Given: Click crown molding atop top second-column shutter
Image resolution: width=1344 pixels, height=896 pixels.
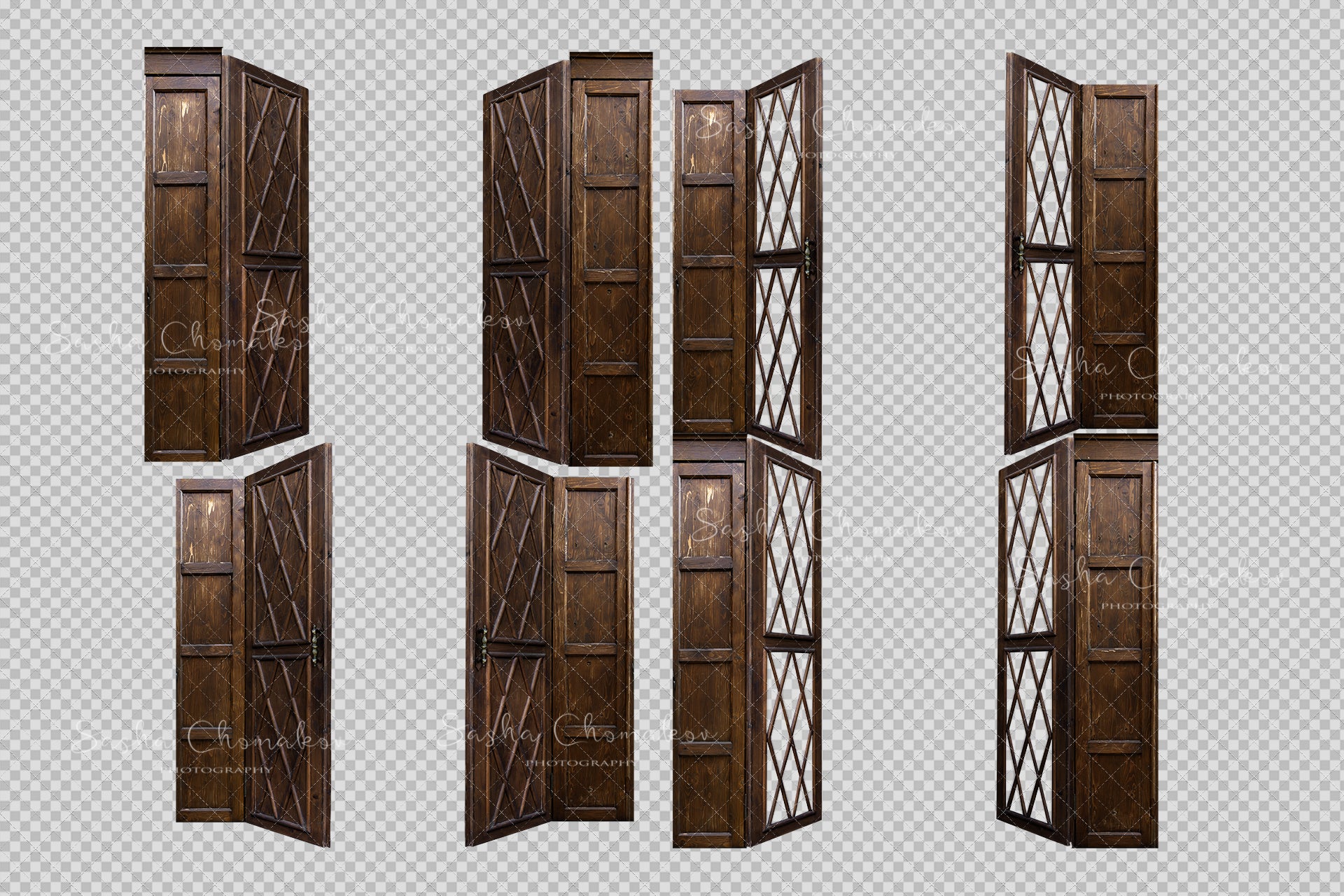Looking at the screenshot, I should (x=612, y=64).
